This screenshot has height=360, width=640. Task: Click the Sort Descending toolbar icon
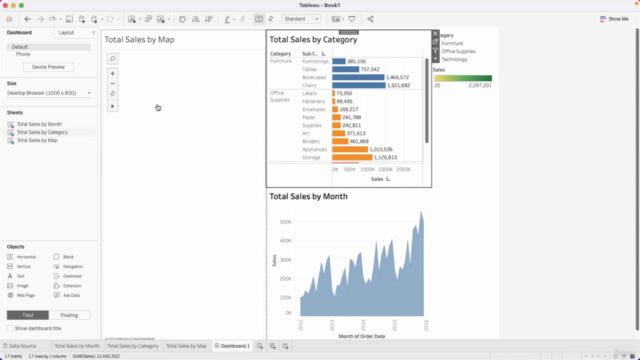coord(209,19)
